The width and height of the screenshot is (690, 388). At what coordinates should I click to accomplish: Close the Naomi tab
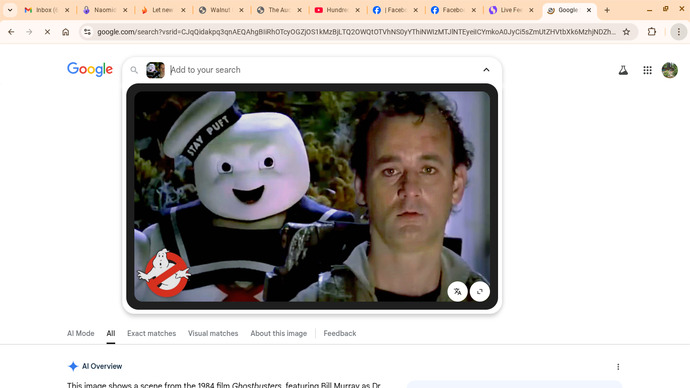(125, 10)
